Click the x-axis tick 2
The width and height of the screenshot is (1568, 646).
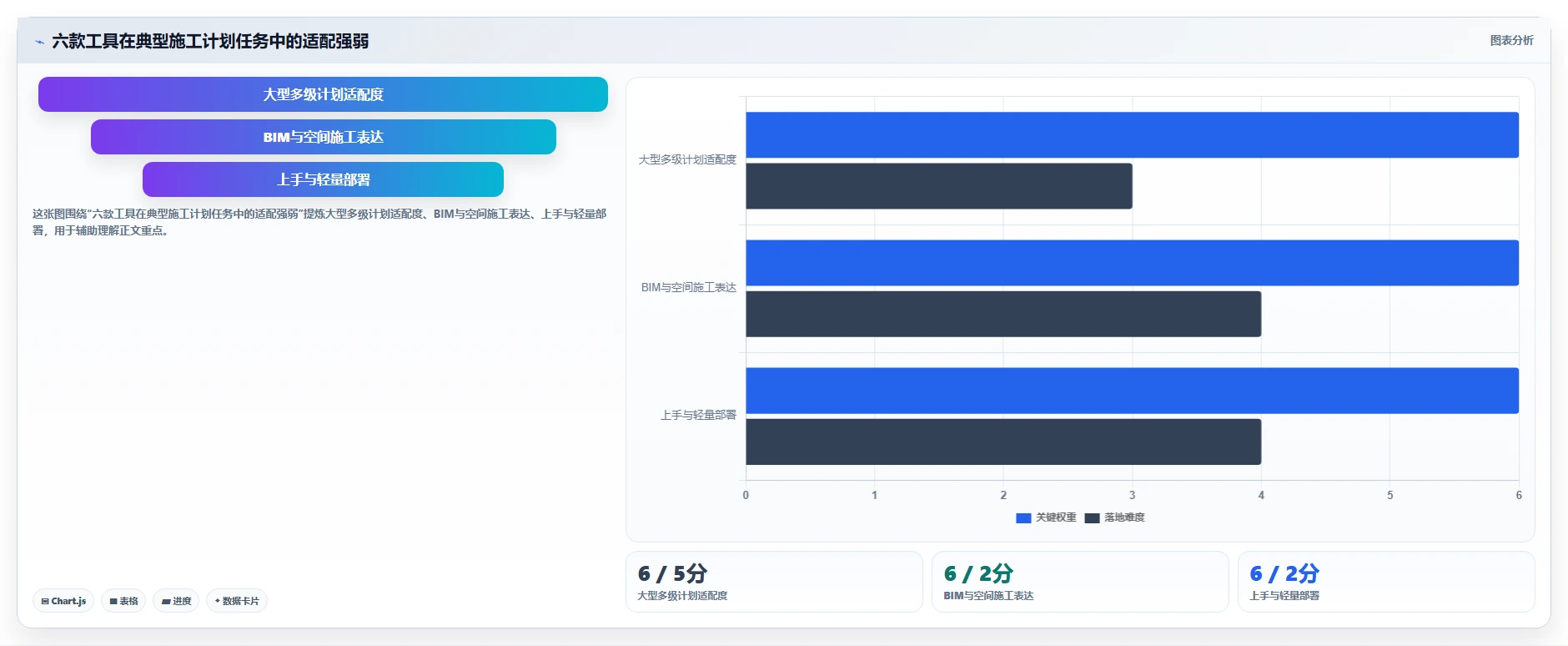point(1003,495)
